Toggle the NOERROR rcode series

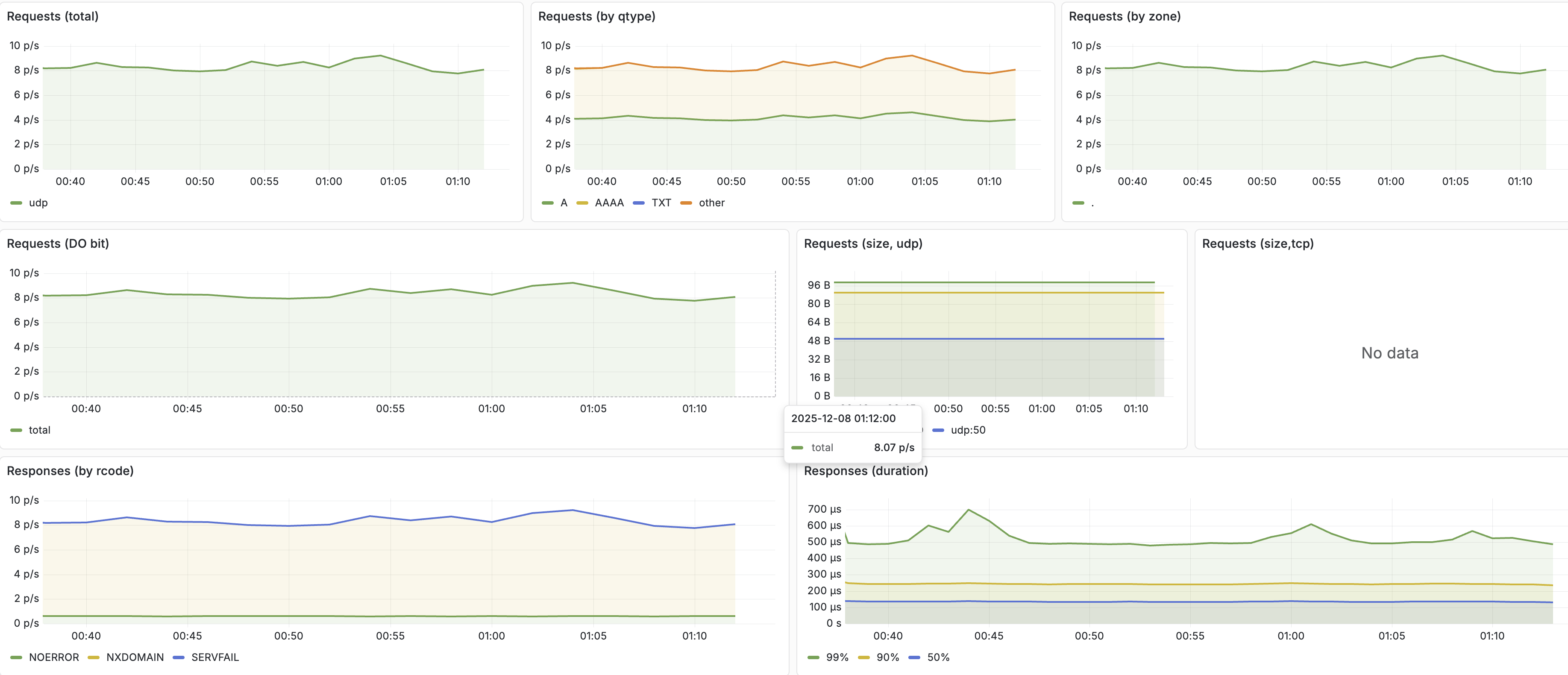54,657
